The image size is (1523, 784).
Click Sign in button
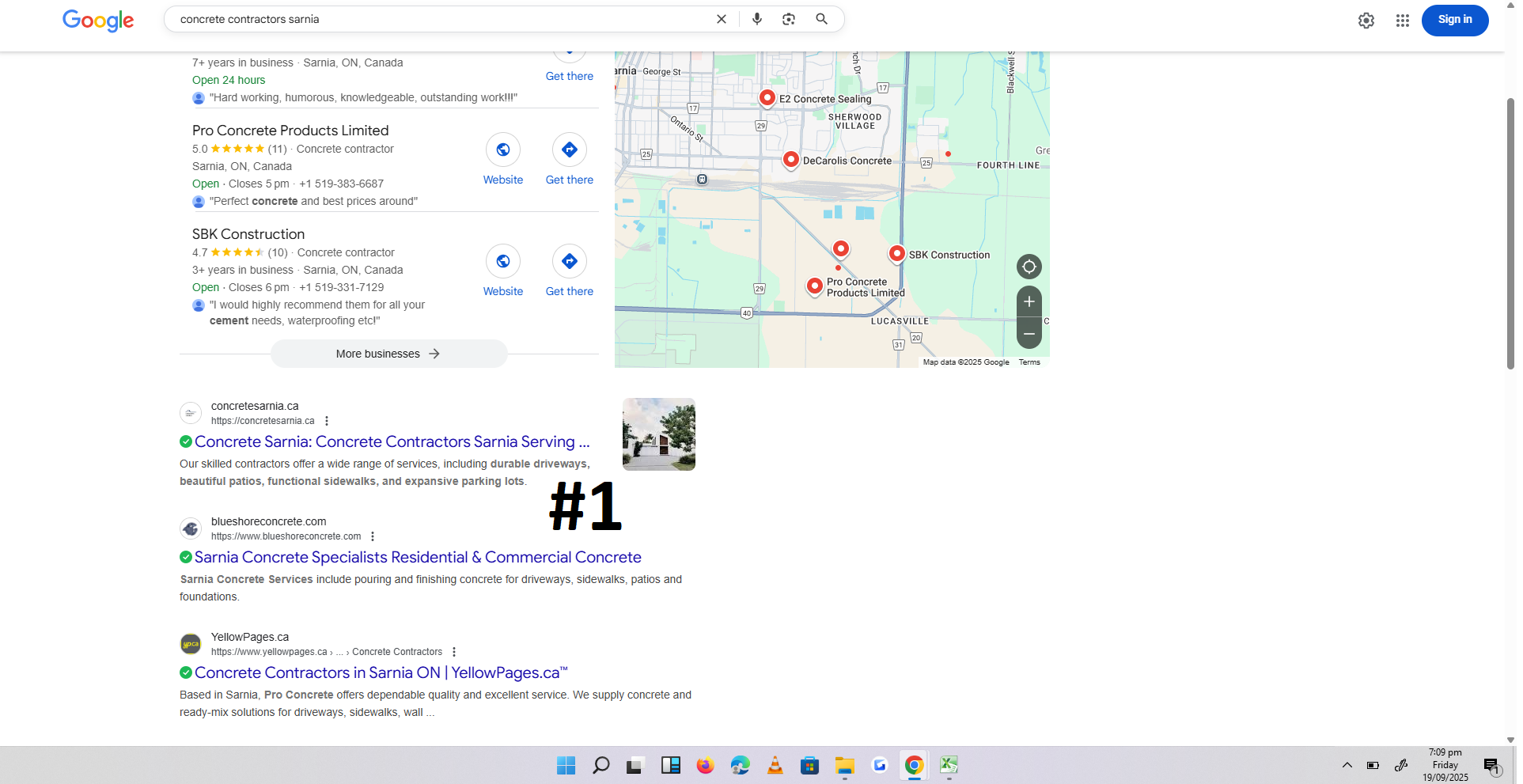1454,20
